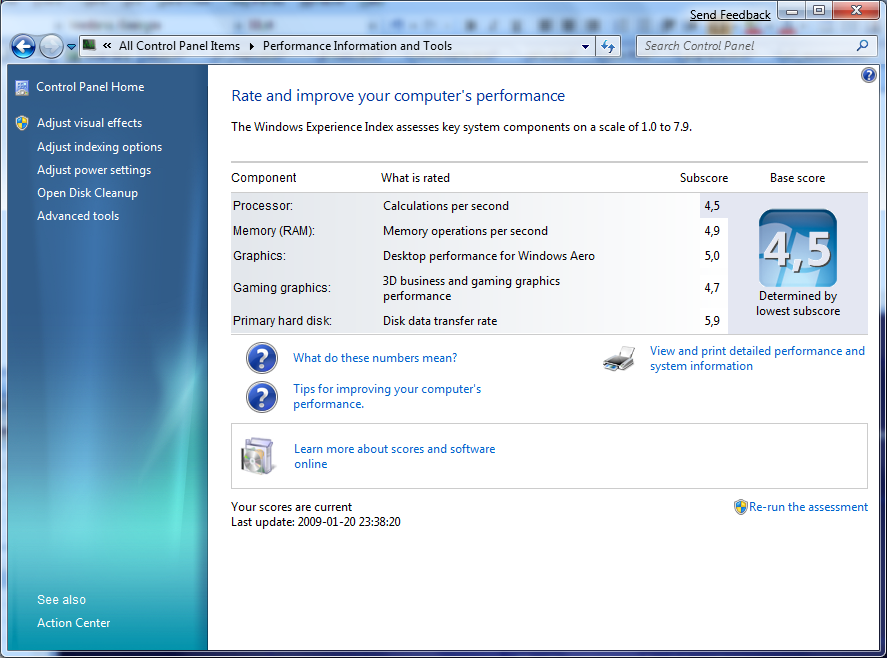This screenshot has width=887, height=658.
Task: Click the printer icon
Action: (x=619, y=359)
